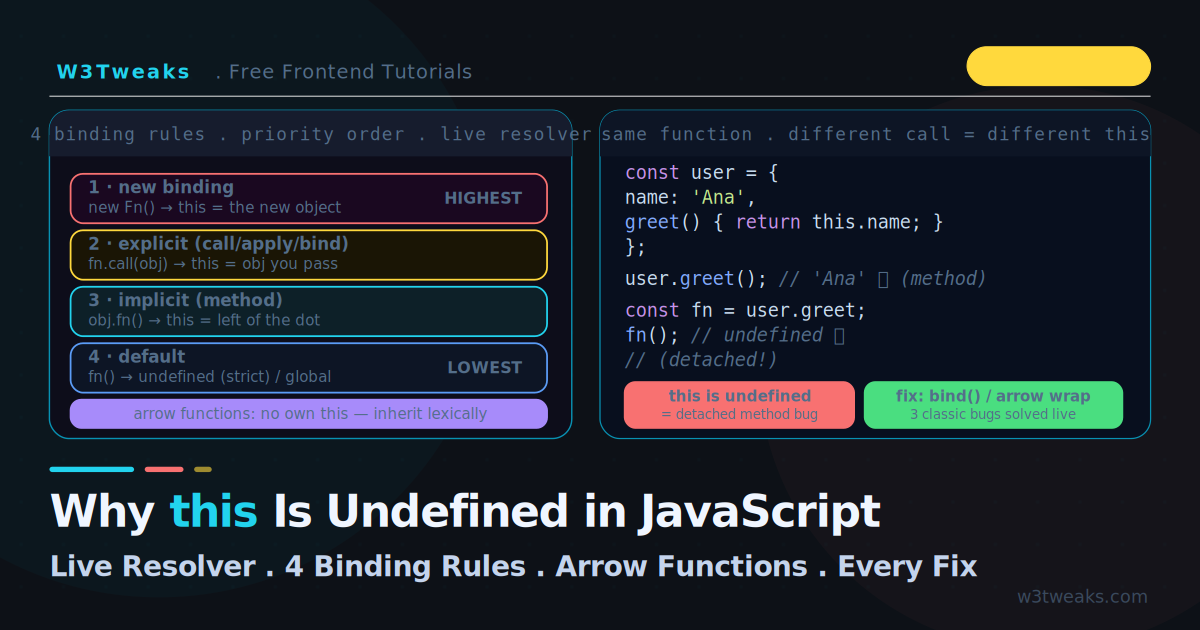Click the red 'this is undefined' box
The width and height of the screenshot is (1200, 630).
[739, 405]
